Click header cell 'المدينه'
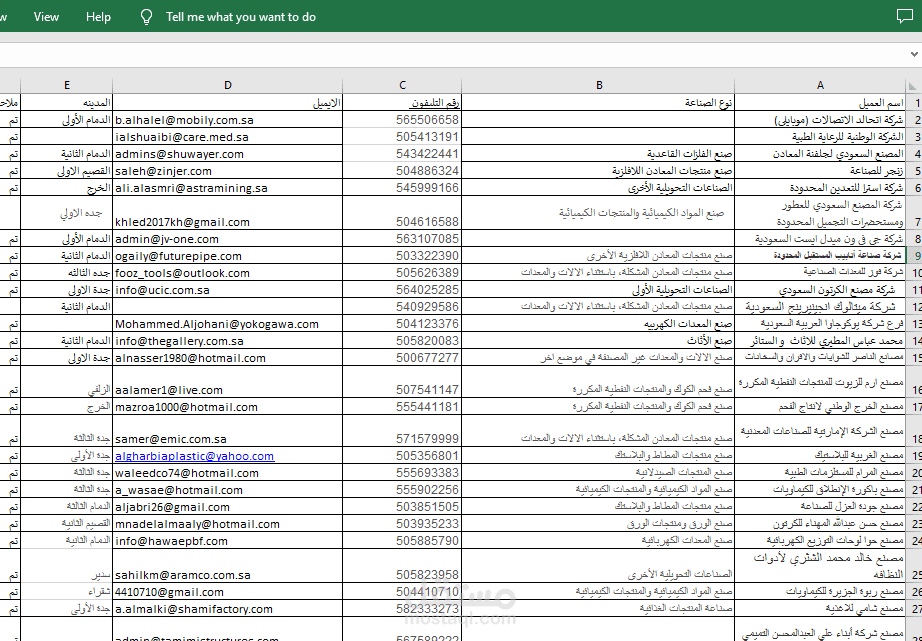 pos(66,103)
